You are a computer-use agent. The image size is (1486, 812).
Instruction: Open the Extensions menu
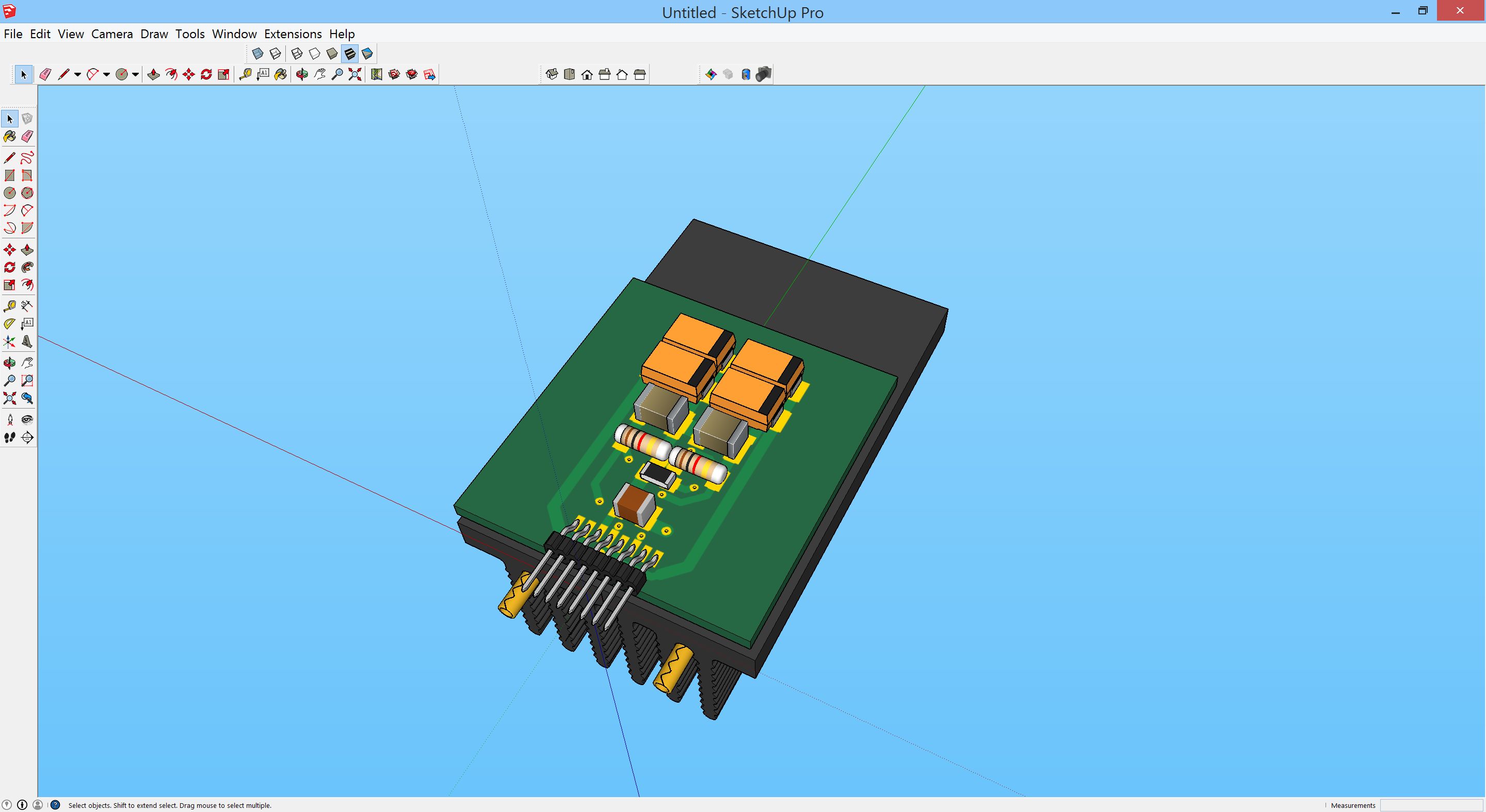(293, 34)
